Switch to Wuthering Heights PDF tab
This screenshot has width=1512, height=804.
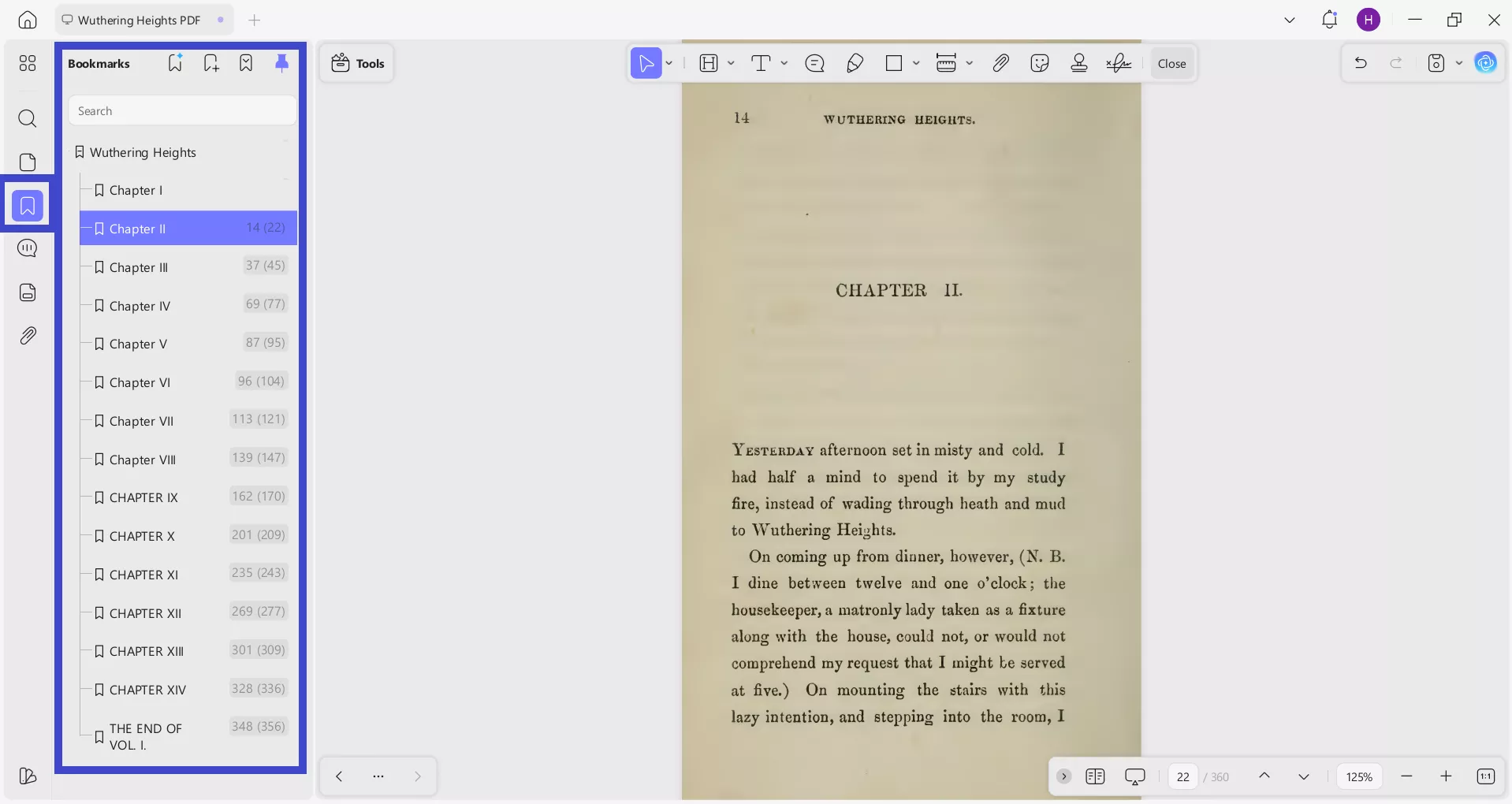(143, 20)
